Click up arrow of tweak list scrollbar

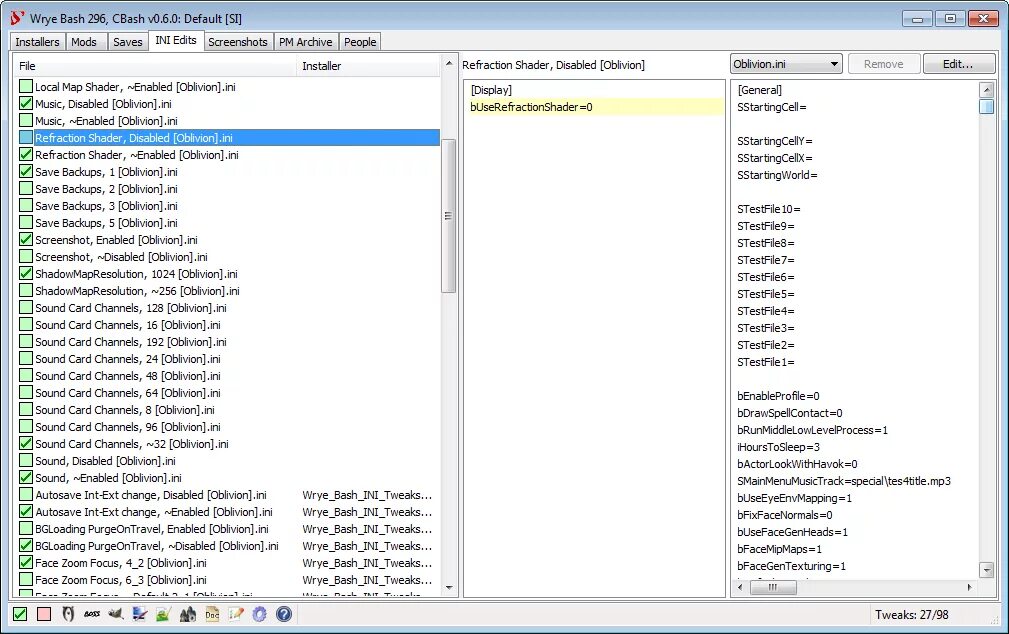449,64
